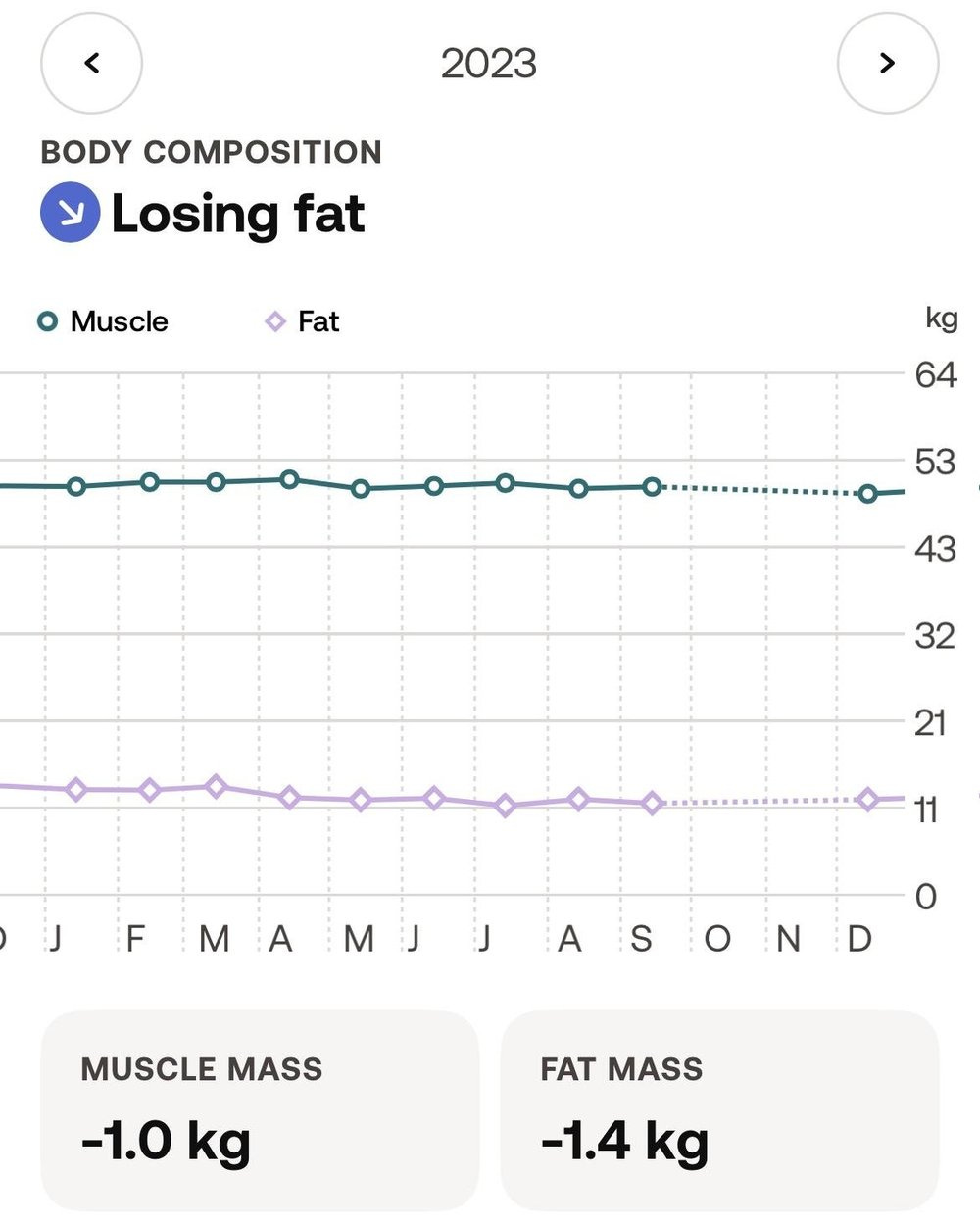Tap the O month axis label

coord(717,939)
